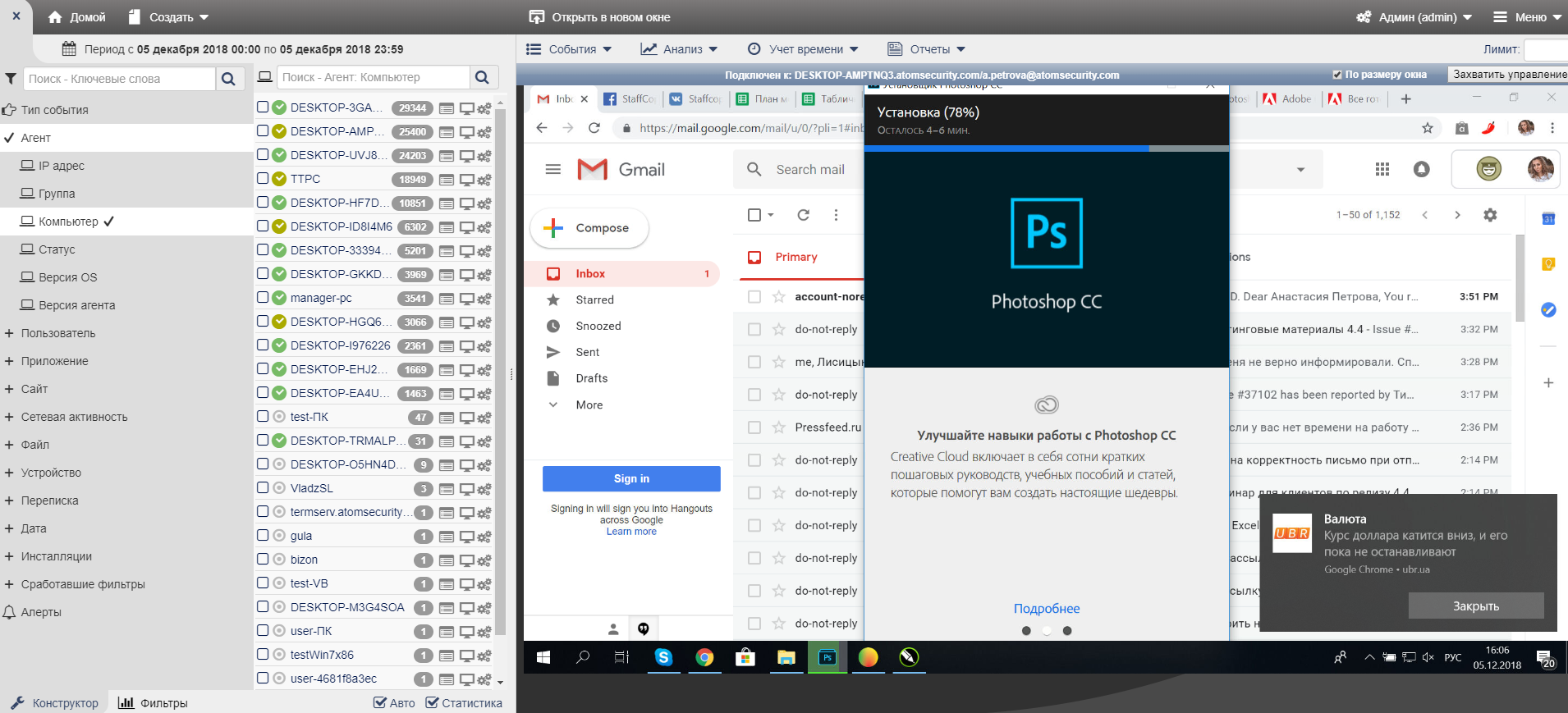
Task: Select checkbox for account-noreply email
Action: [x=754, y=297]
